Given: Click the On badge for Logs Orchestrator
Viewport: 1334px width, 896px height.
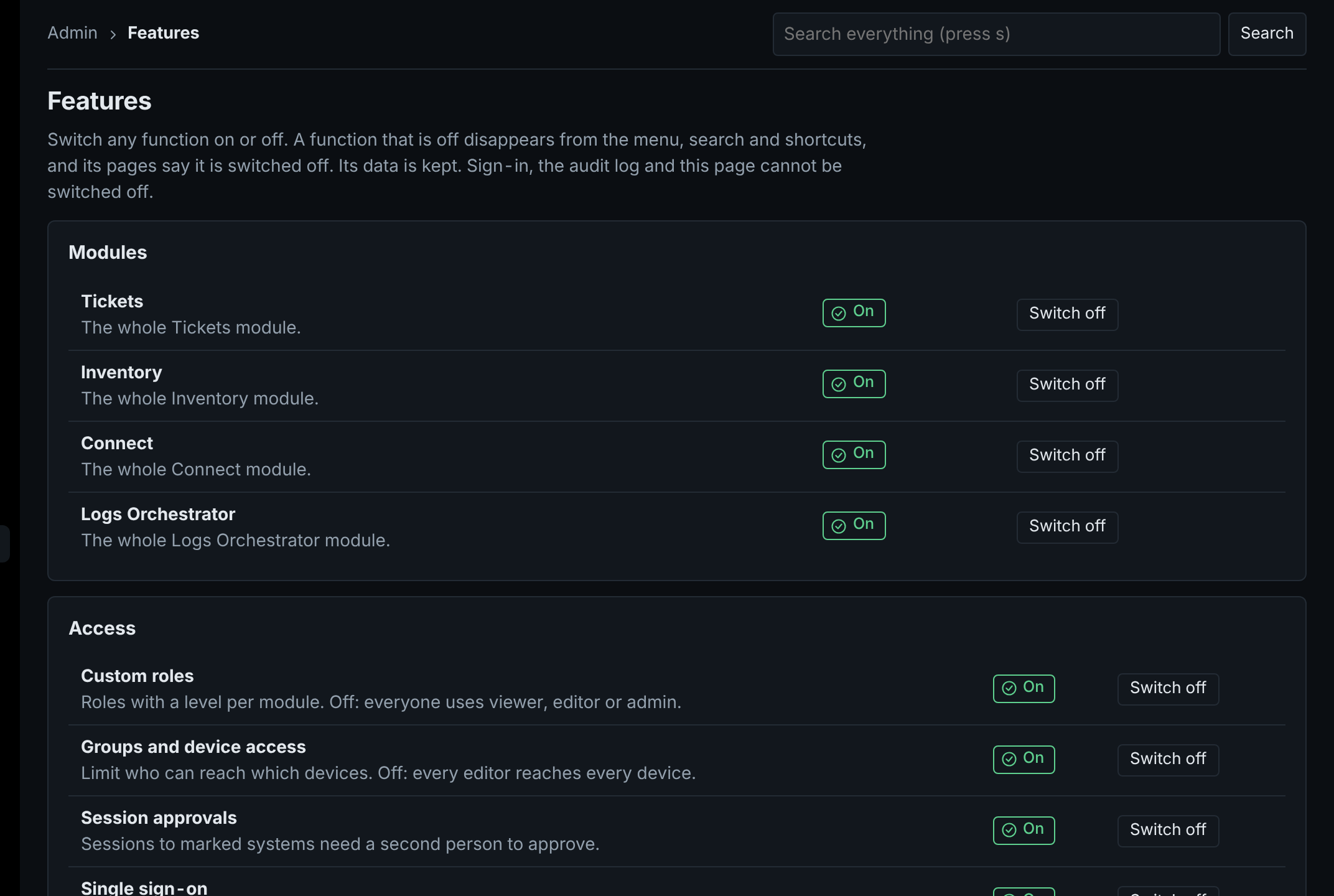Looking at the screenshot, I should coord(854,525).
